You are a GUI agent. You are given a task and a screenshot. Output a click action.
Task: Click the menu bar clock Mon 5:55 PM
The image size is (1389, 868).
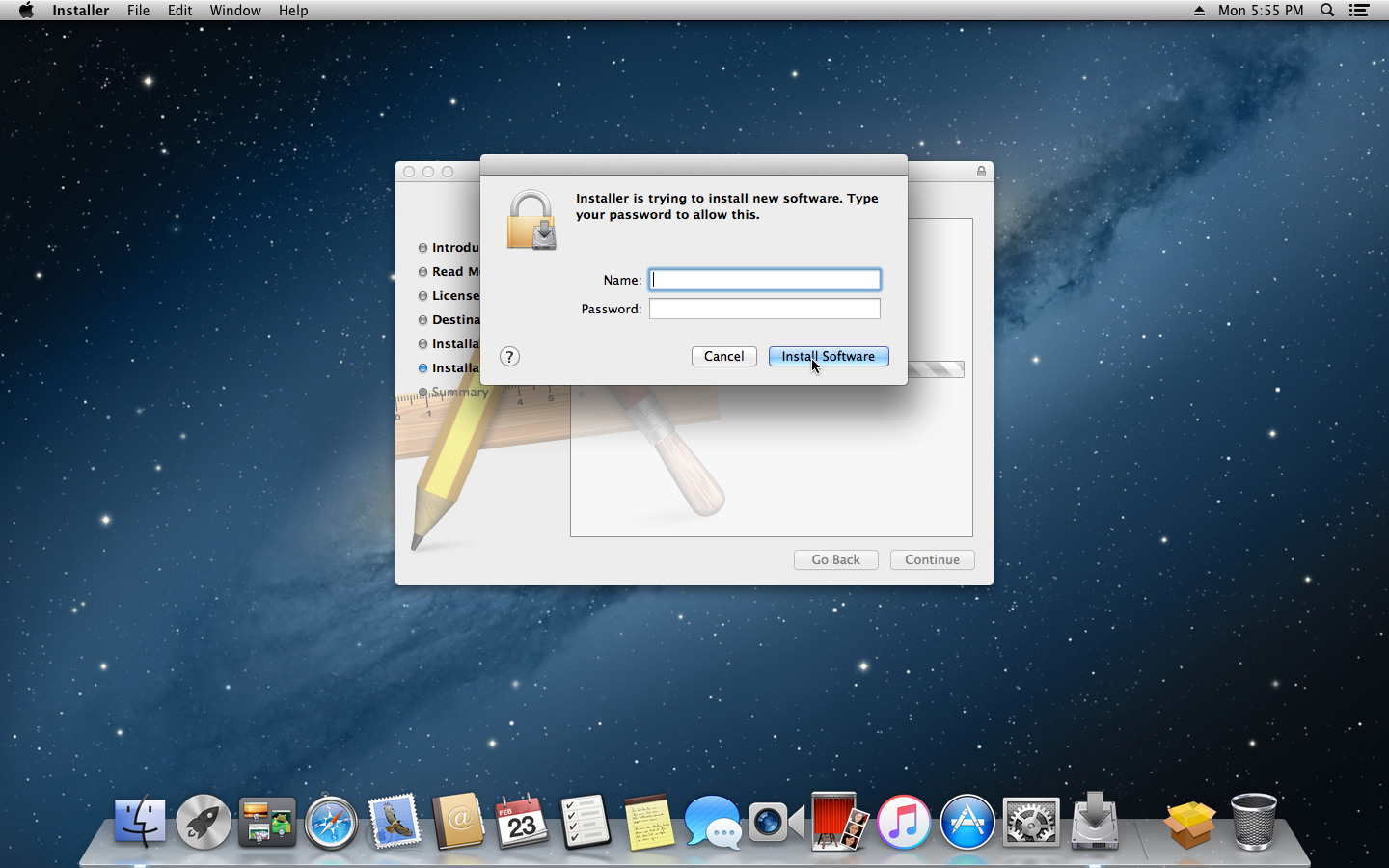[x=1260, y=11]
